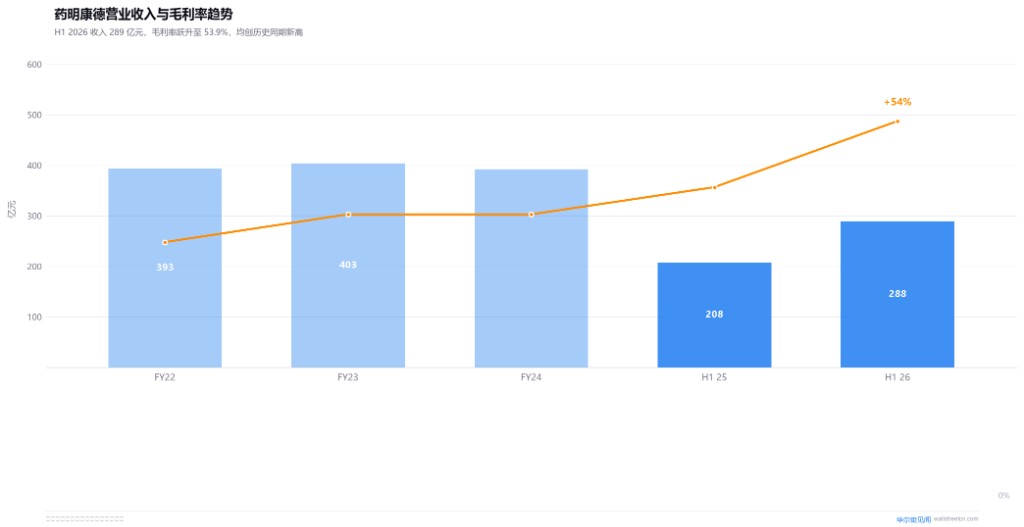Image resolution: width=1024 pixels, height=527 pixels.
Task: Click the orange line marker above FY22
Action: point(165,242)
